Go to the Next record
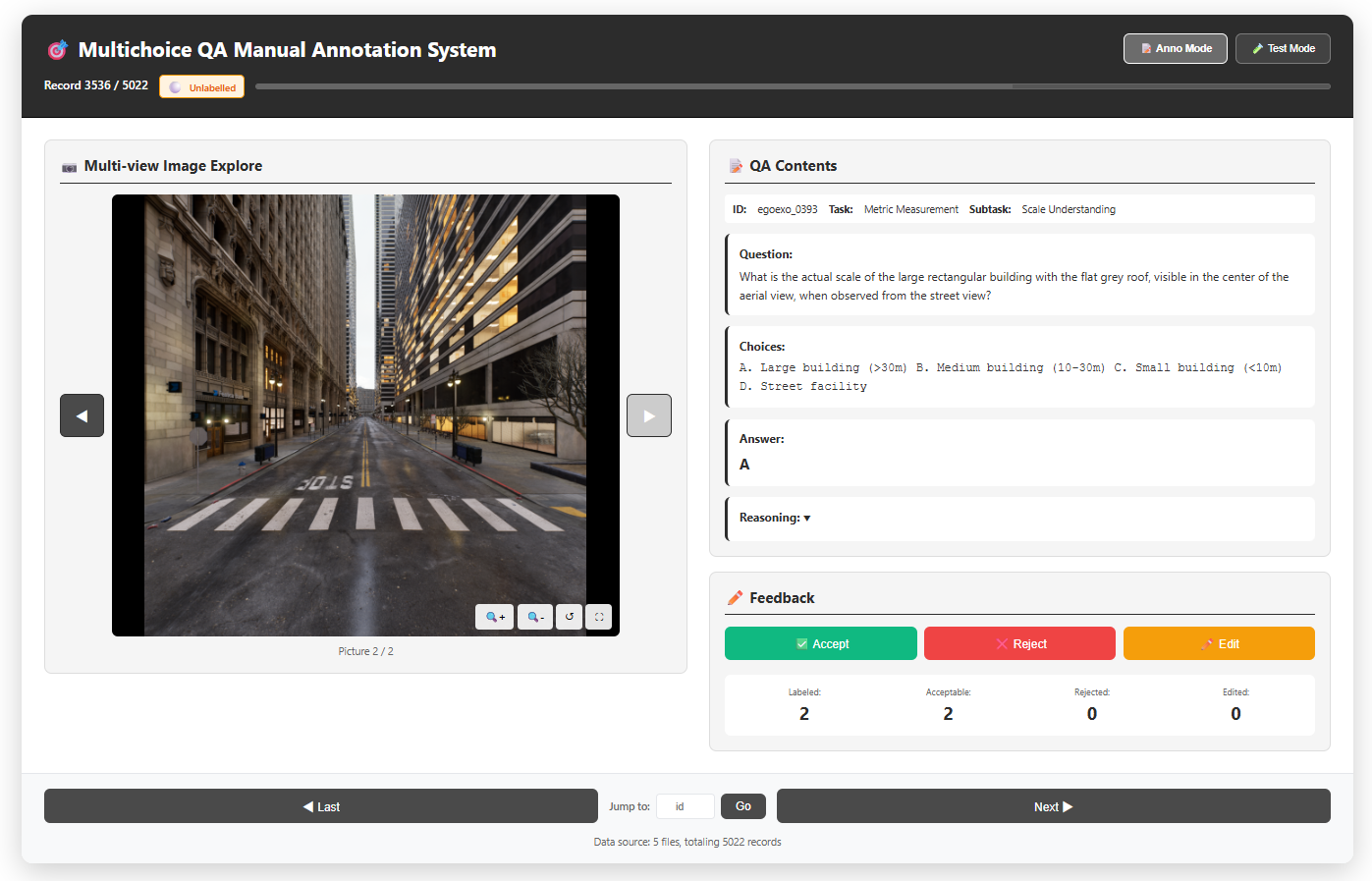The width and height of the screenshot is (1372, 881). point(1053,806)
